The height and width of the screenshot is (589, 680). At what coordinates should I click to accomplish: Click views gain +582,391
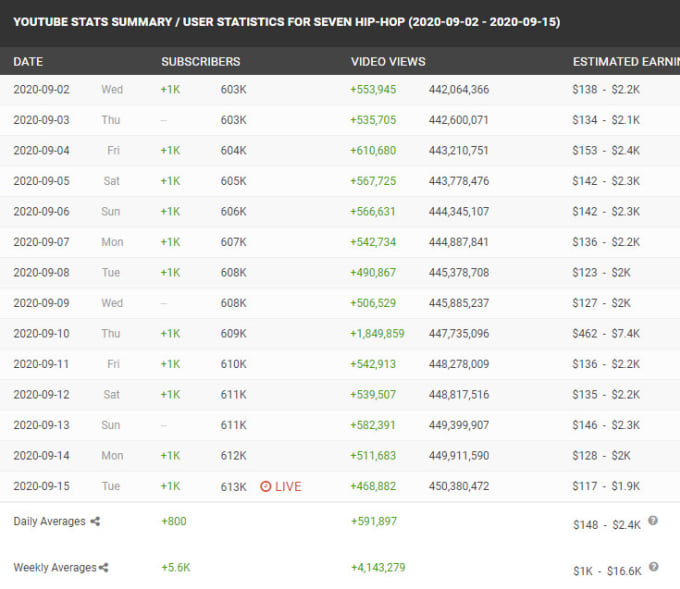[373, 425]
